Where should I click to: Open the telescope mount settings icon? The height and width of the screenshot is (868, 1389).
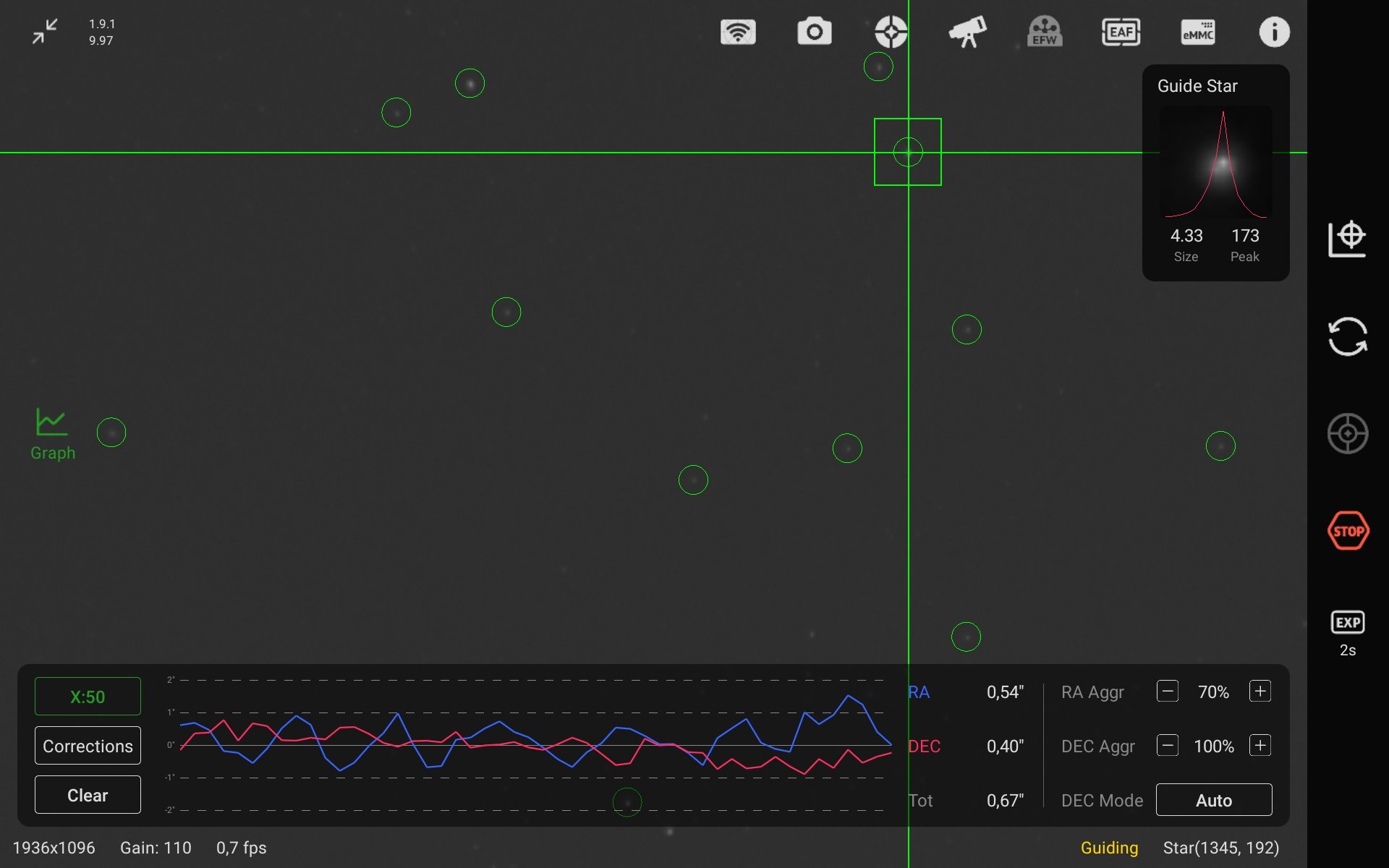tap(967, 32)
